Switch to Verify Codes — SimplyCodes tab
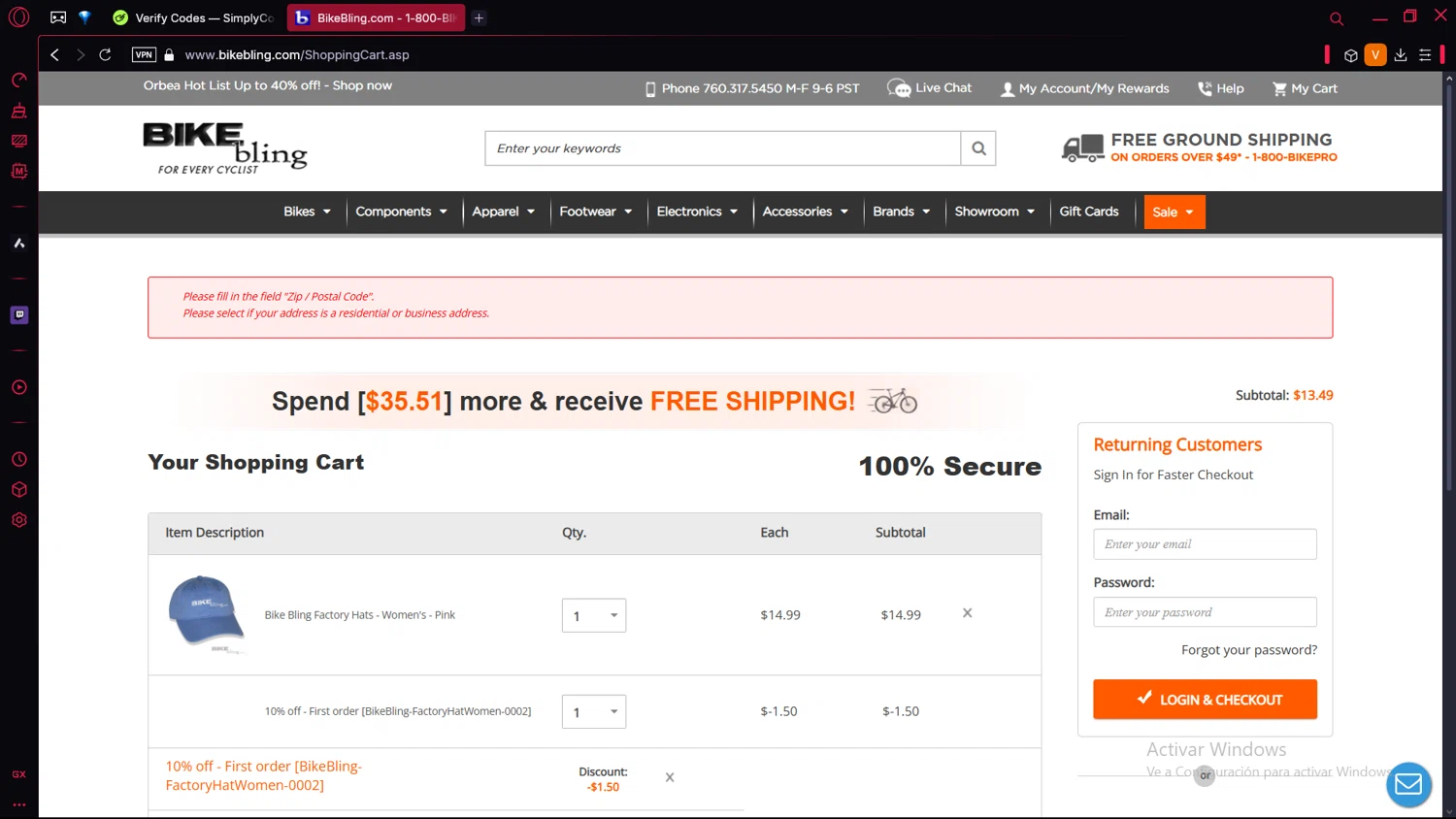Image resolution: width=1456 pixels, height=819 pixels. [192, 17]
